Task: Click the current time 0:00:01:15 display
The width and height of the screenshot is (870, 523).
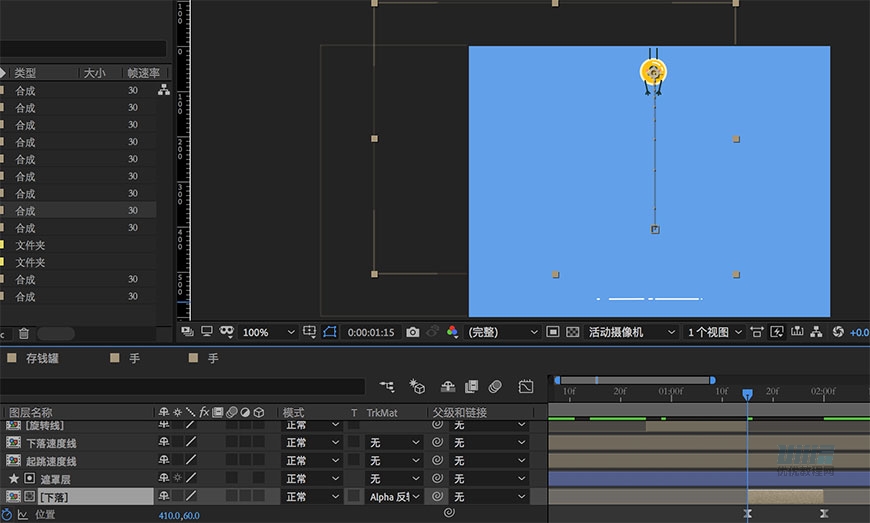Action: 370,332
